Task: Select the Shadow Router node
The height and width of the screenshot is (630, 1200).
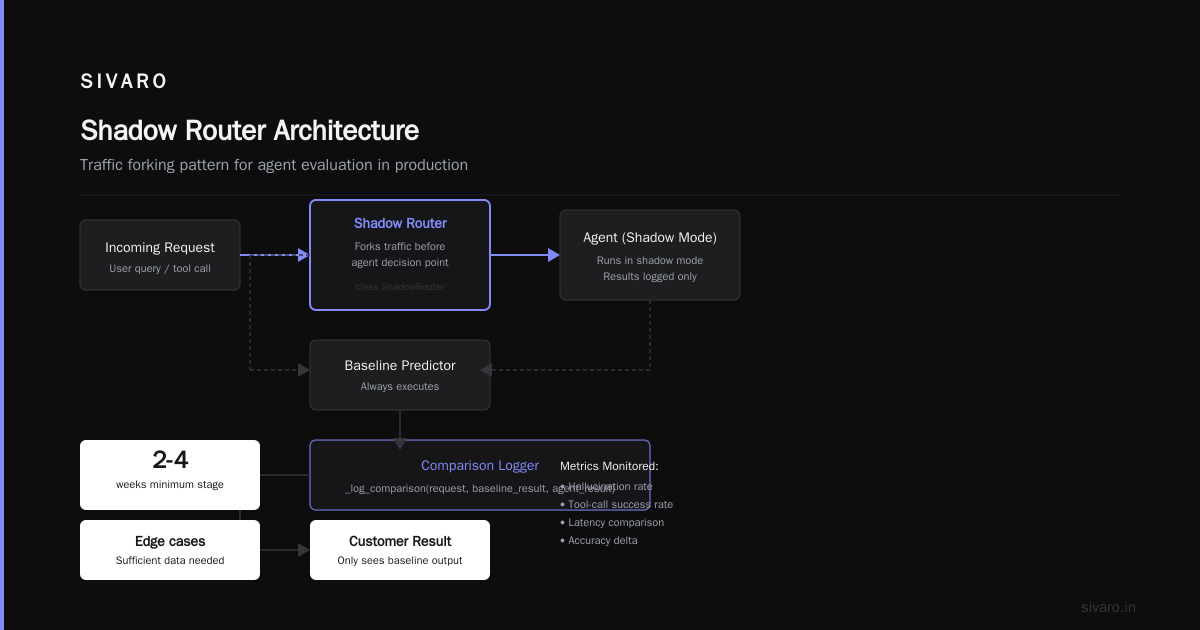Action: coord(400,255)
